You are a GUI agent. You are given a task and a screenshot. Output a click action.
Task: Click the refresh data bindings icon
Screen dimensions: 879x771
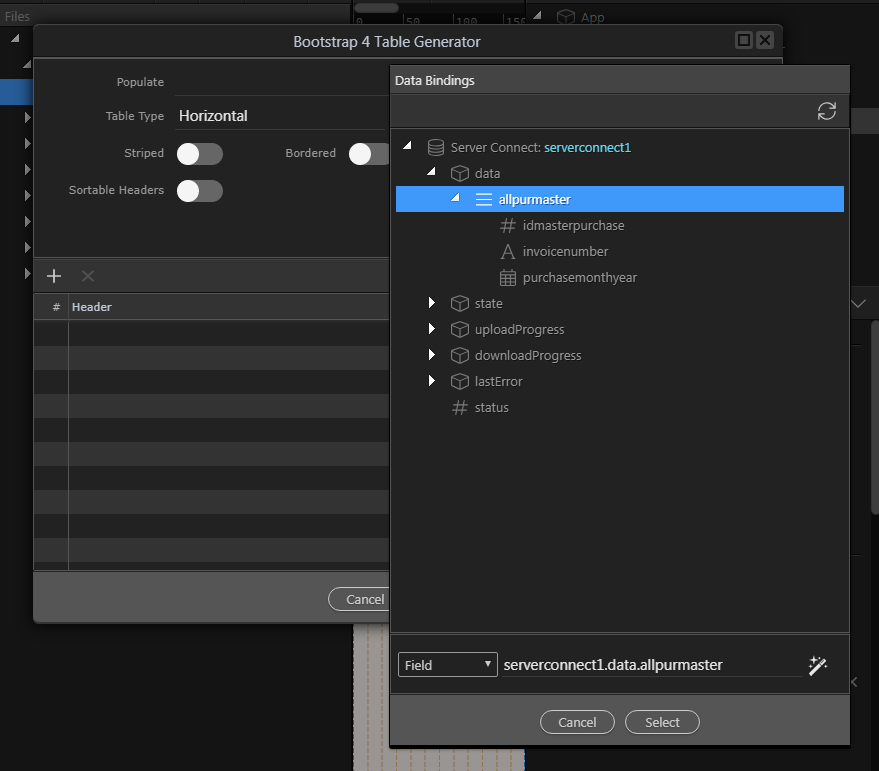(826, 111)
